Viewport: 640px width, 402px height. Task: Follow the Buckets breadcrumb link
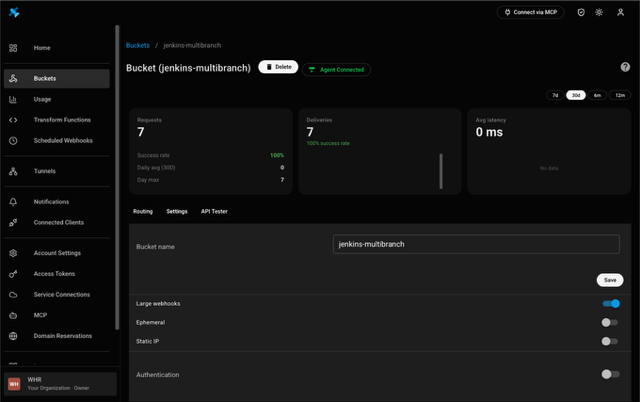coord(138,45)
